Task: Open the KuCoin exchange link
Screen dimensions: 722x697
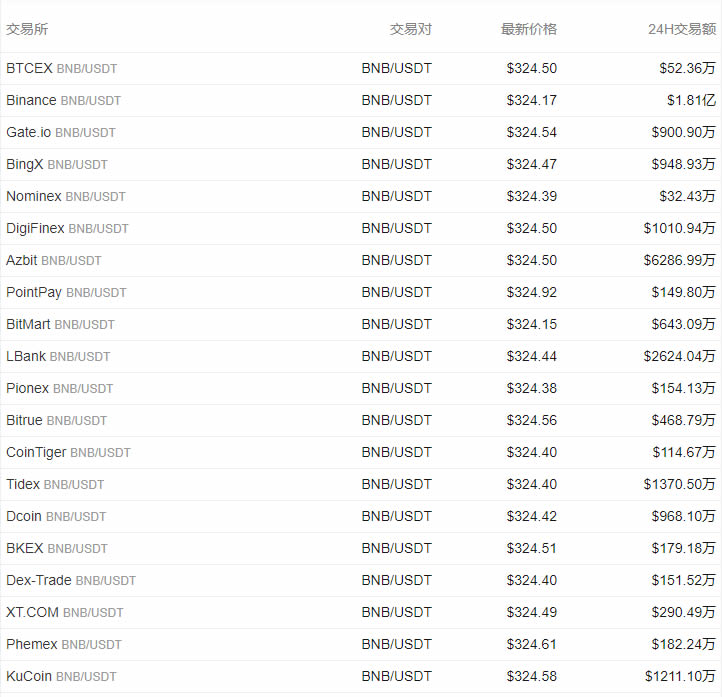Action: pyautogui.click(x=29, y=676)
